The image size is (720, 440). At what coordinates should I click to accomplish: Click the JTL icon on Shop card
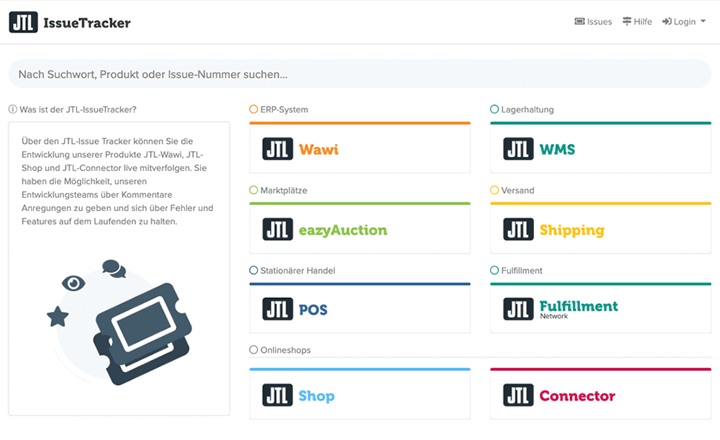click(277, 395)
